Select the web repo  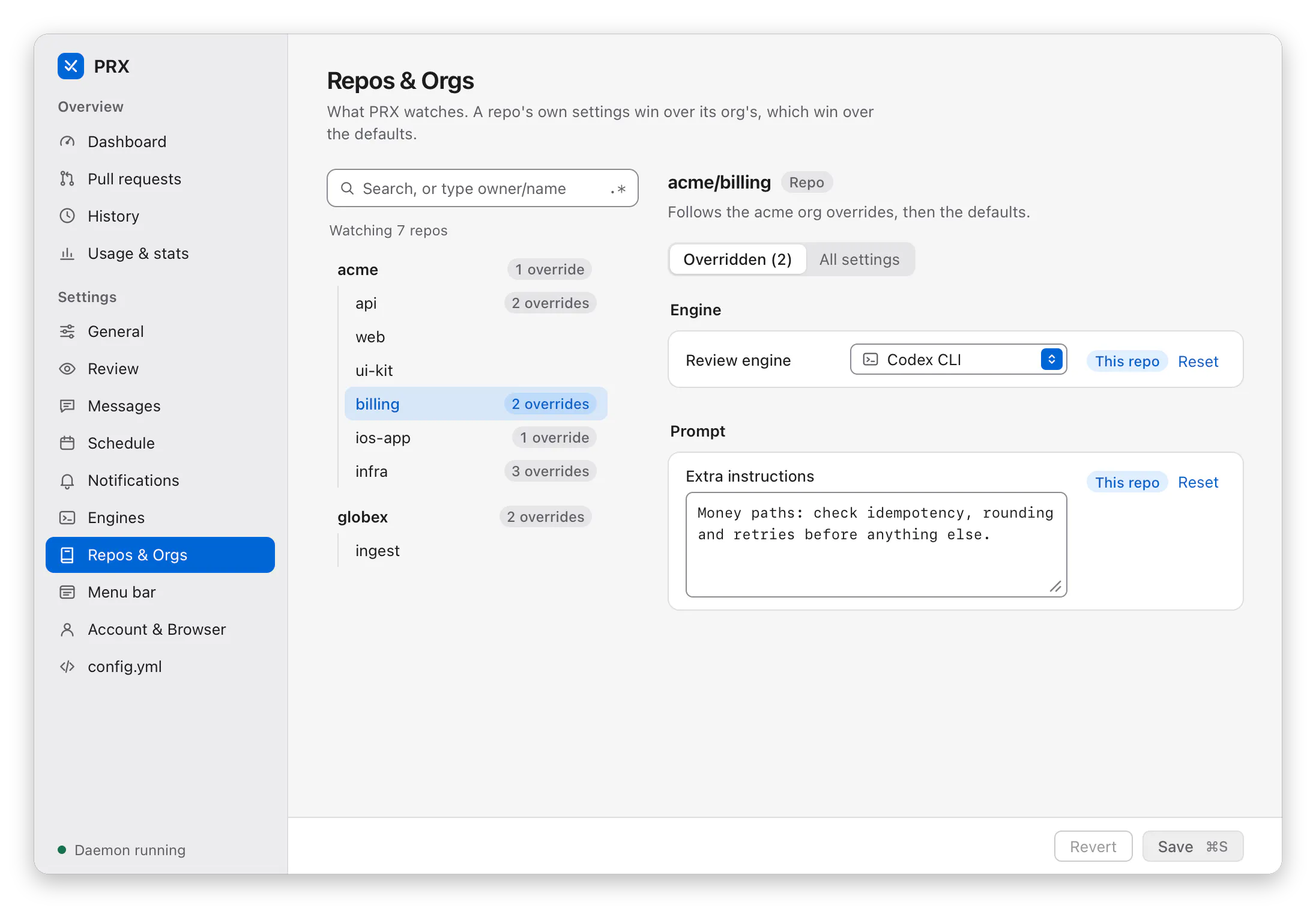click(475, 337)
